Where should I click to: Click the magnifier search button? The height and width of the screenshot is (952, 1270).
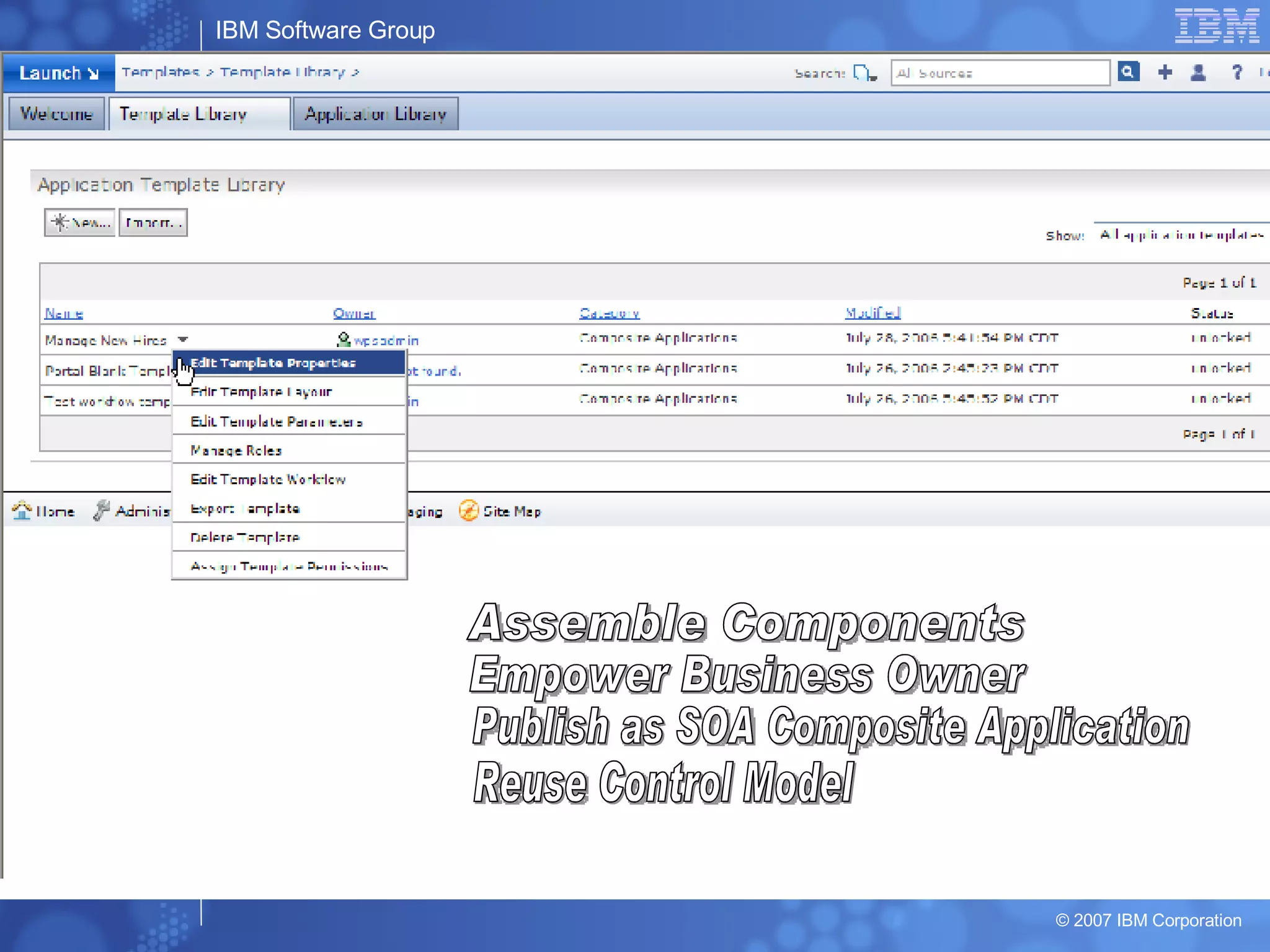click(1128, 72)
